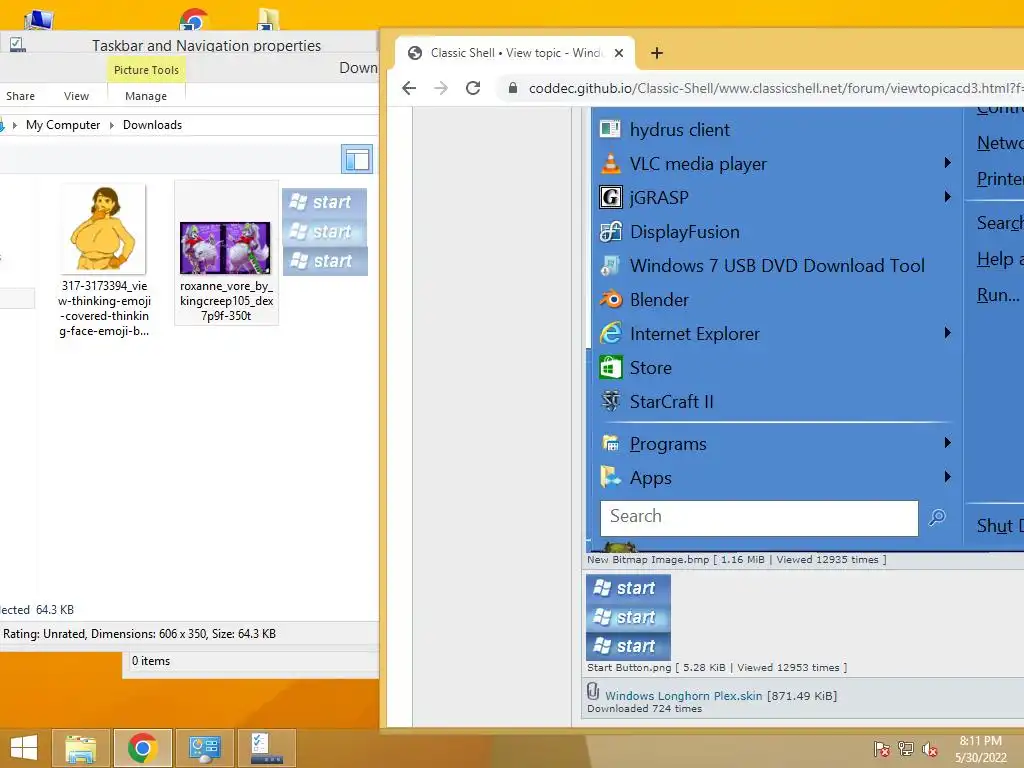Click My Computer in the address breadcrumb

[63, 125]
